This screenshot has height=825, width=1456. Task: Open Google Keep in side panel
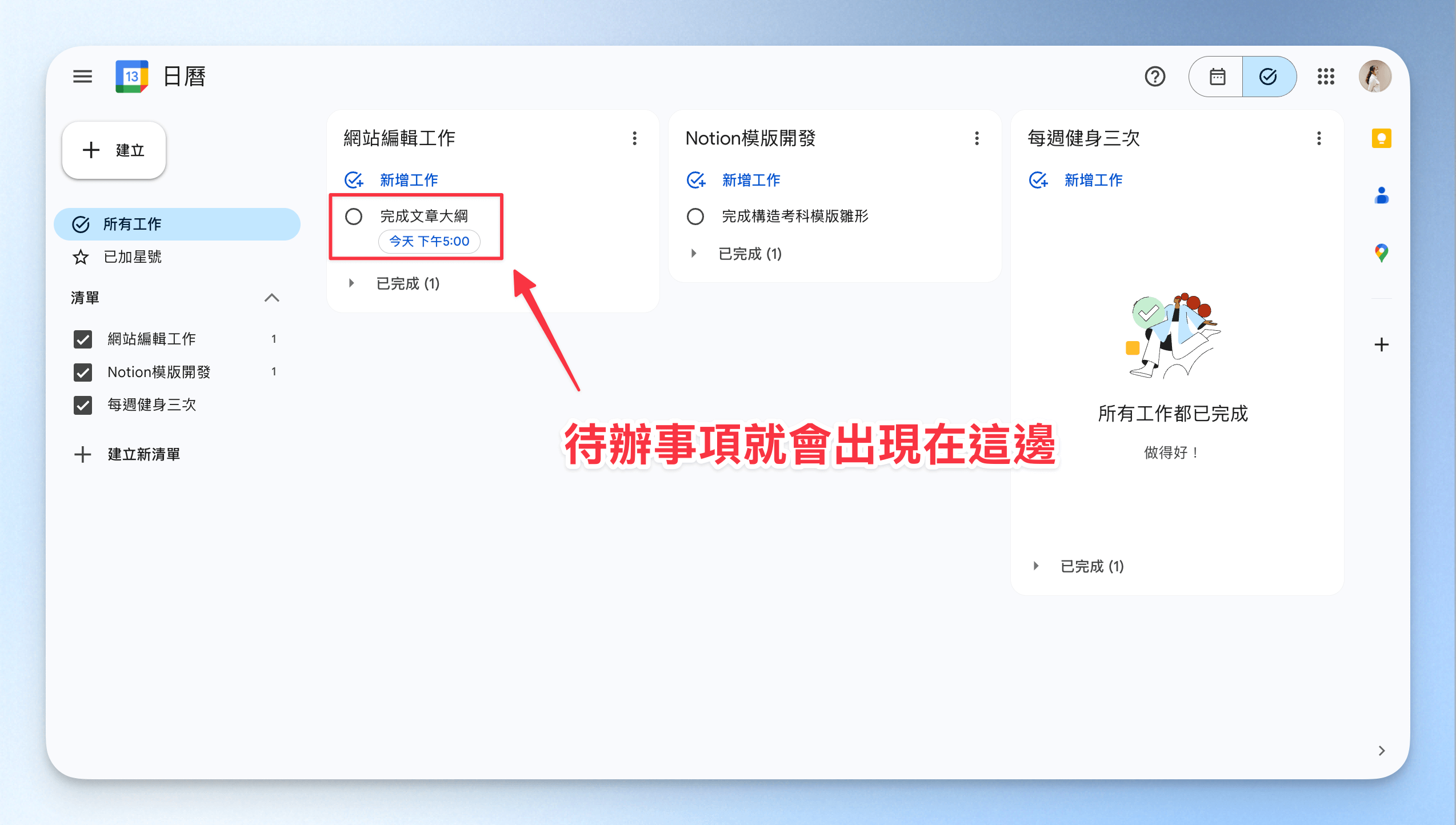(x=1381, y=138)
